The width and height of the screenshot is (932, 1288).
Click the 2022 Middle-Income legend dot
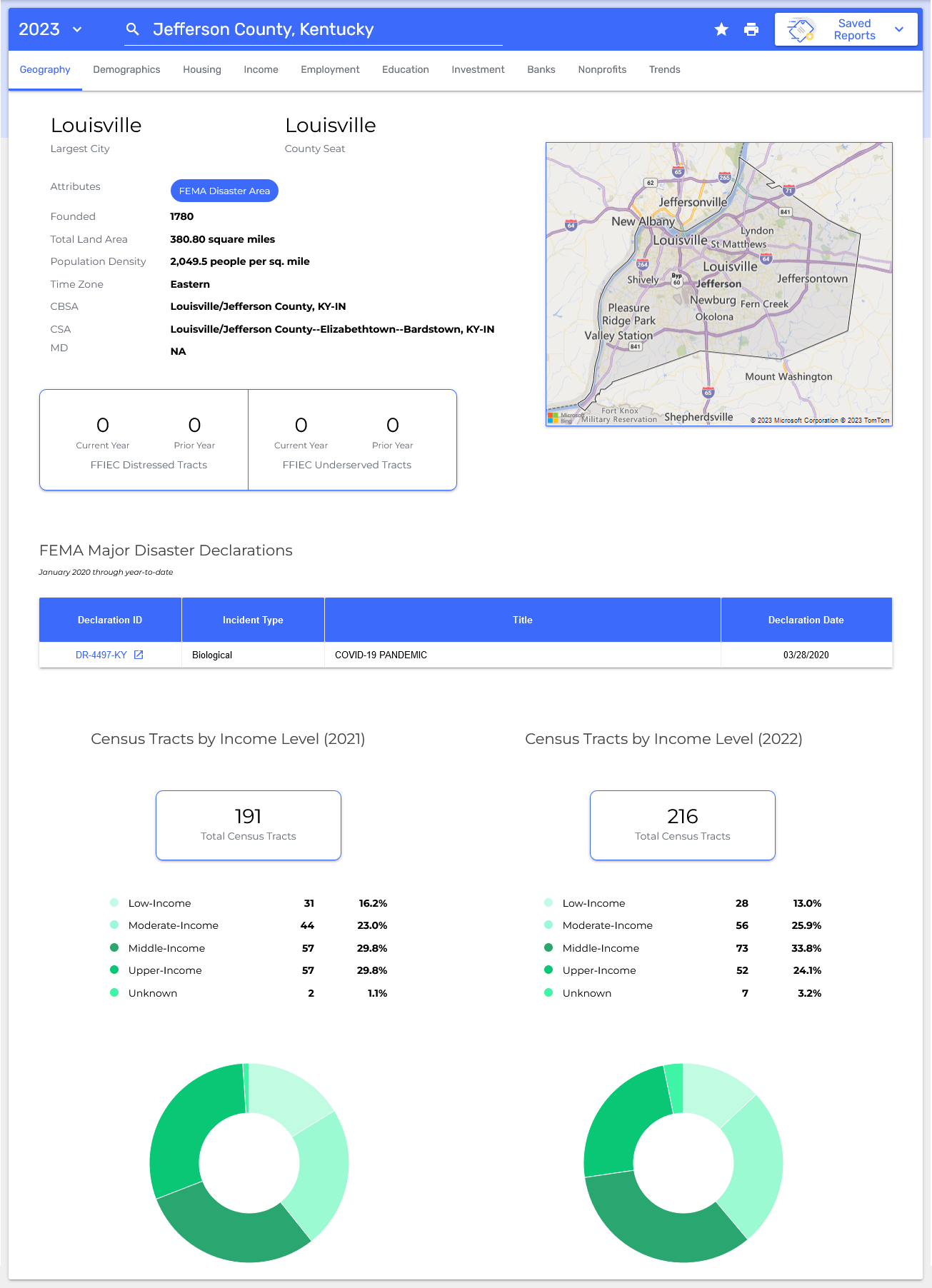548,947
